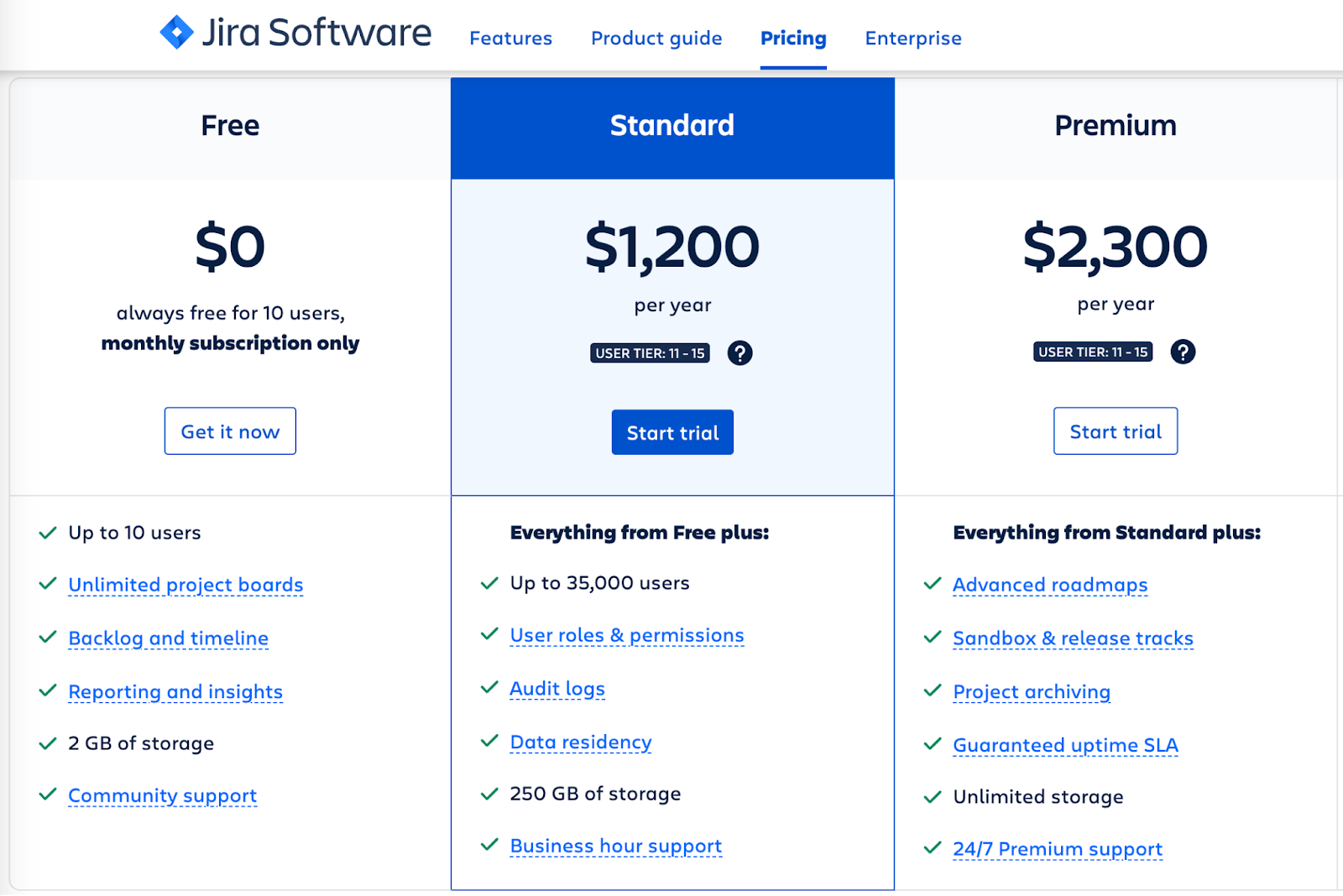Screen dimensions: 1343x896
Task: Click the Advanced roadmaps link
Action: 1049,585
